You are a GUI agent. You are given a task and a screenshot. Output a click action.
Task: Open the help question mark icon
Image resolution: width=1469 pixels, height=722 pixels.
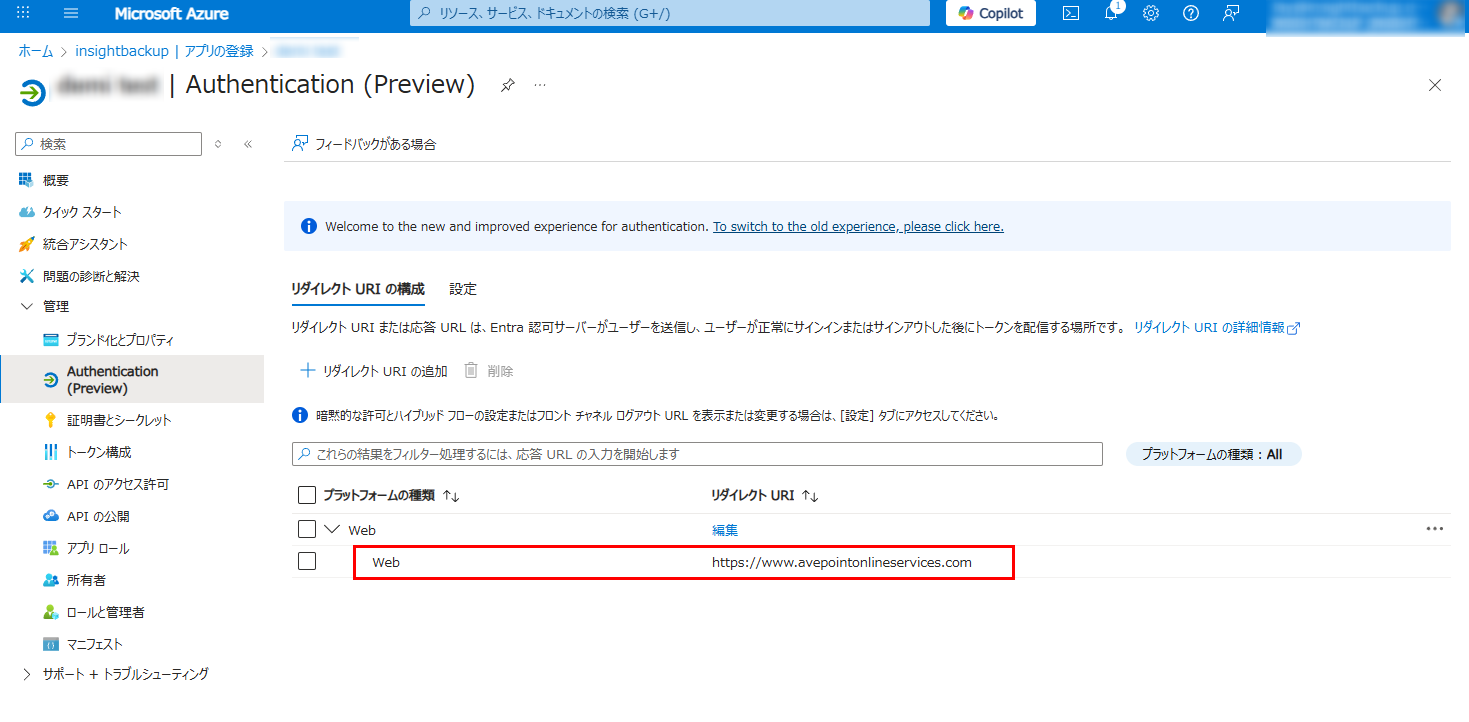click(1191, 13)
